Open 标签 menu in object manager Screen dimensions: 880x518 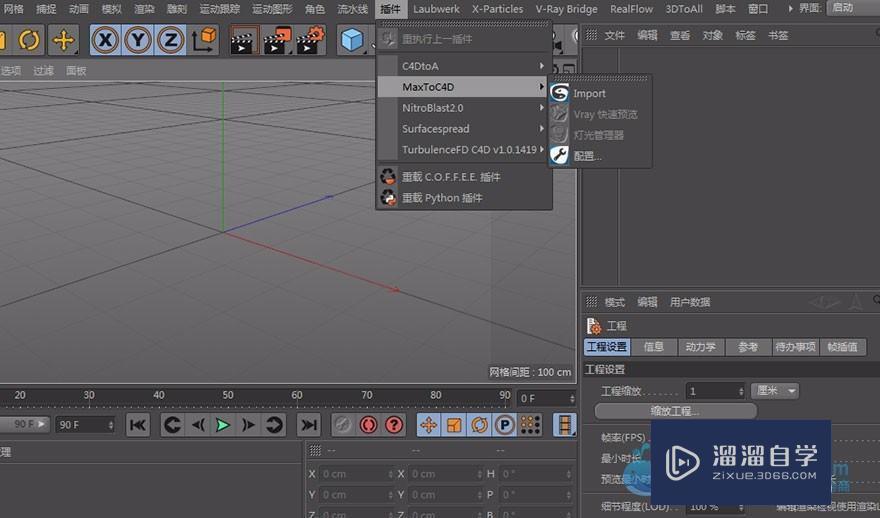[745, 35]
